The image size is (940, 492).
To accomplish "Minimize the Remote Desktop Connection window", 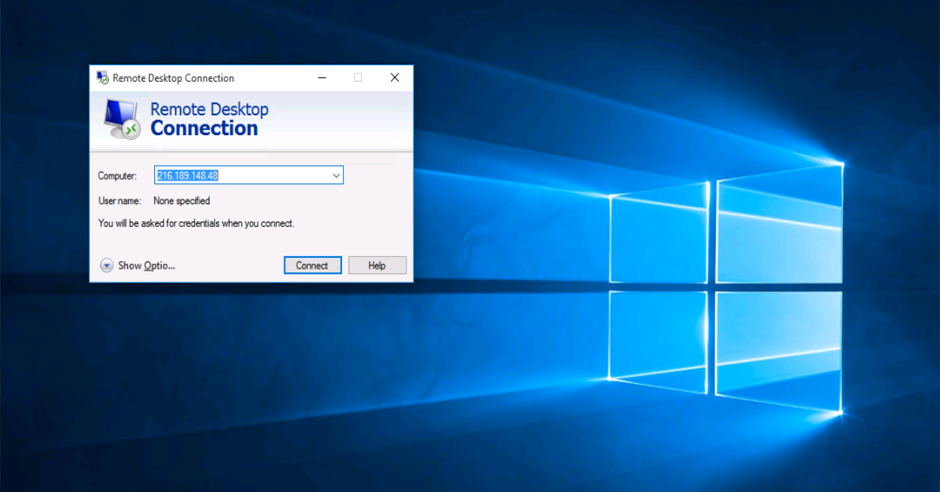I will [x=322, y=78].
